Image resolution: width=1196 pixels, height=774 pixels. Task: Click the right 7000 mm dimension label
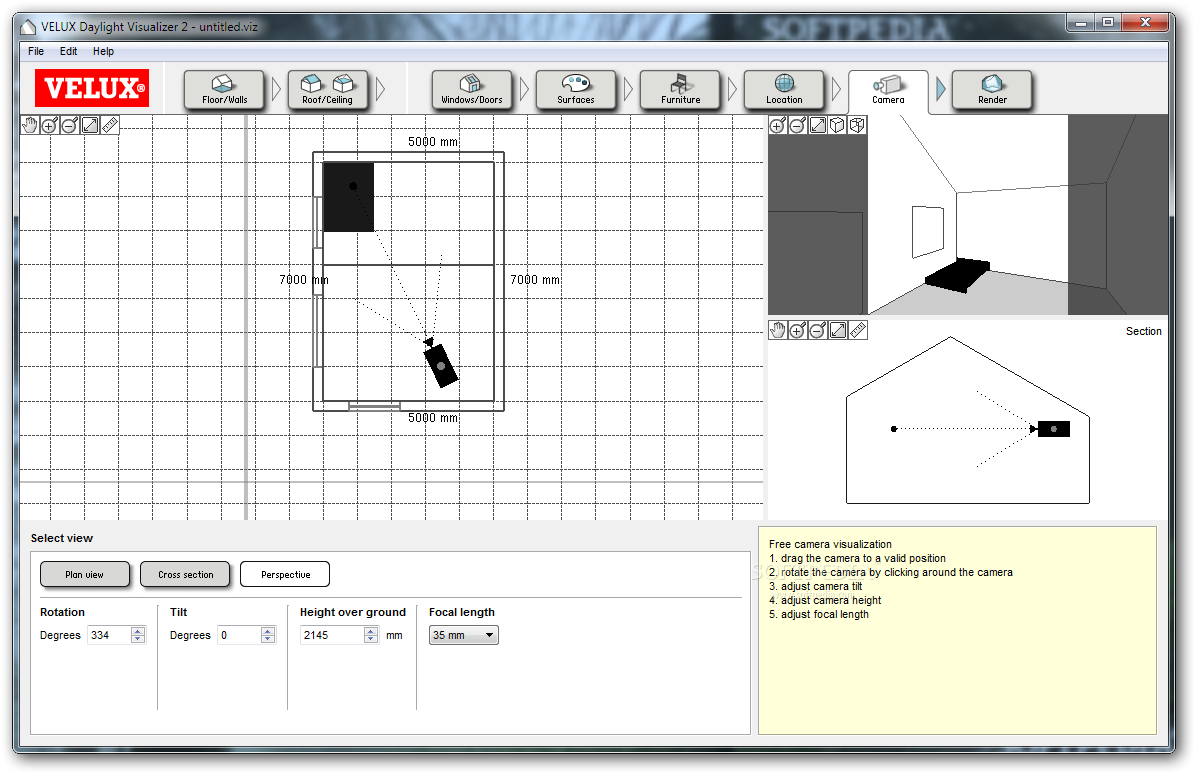[x=535, y=280]
